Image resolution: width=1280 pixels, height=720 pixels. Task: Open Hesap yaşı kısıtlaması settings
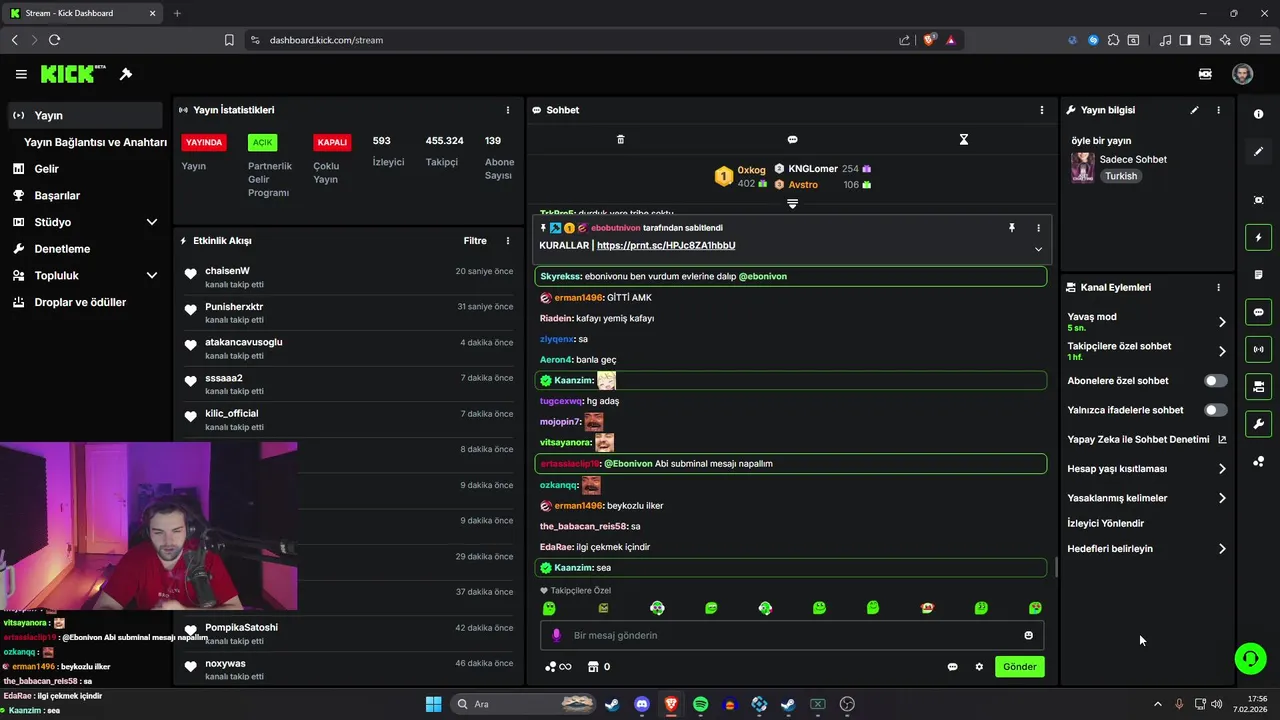point(1147,469)
